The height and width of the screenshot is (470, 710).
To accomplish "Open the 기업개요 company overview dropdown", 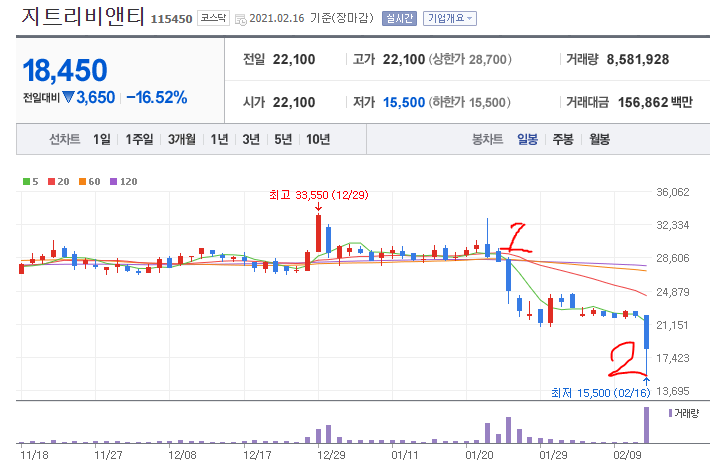I will [450, 18].
